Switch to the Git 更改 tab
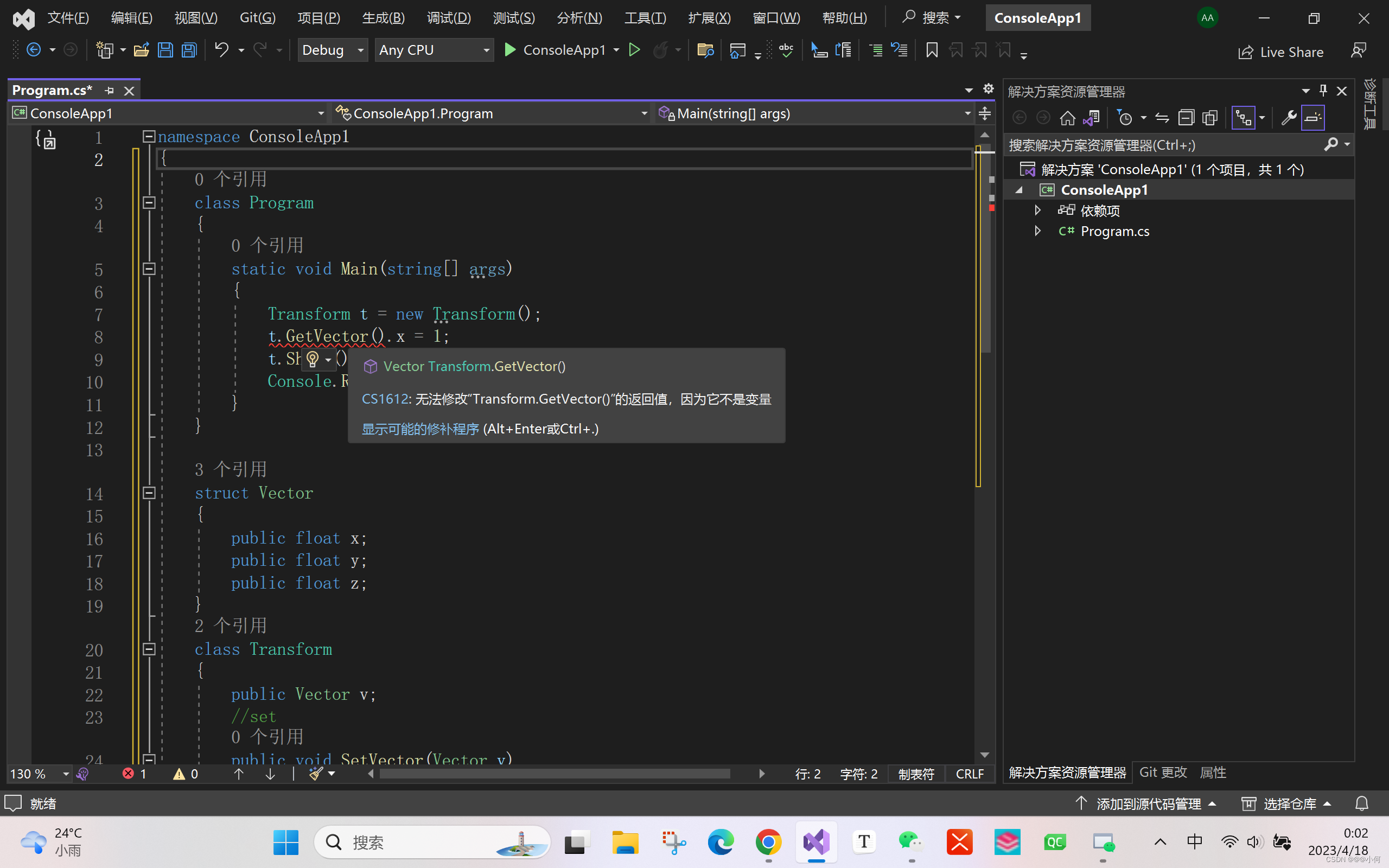The height and width of the screenshot is (868, 1389). click(x=1162, y=773)
